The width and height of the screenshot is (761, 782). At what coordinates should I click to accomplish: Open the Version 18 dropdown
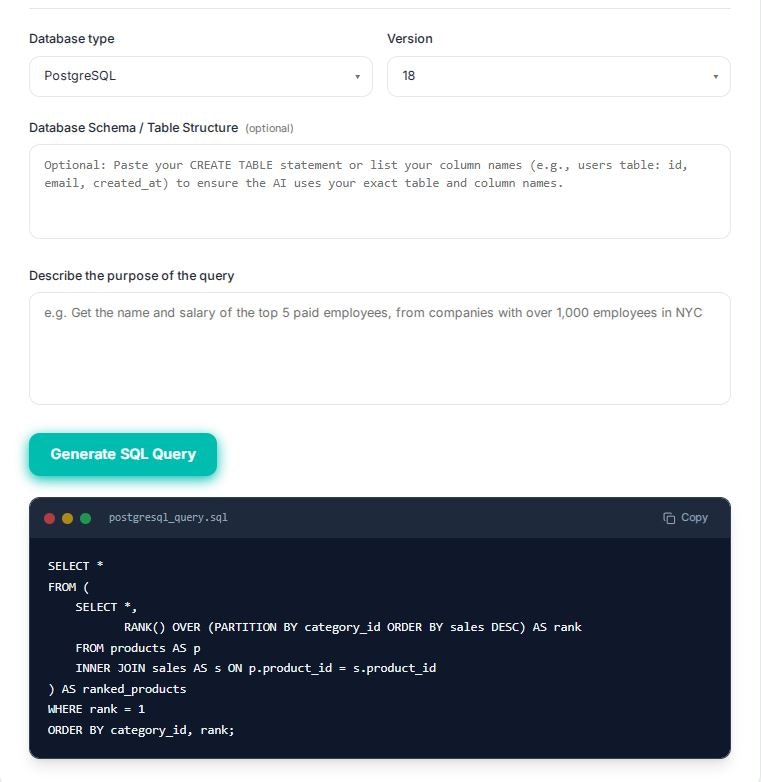(559, 76)
